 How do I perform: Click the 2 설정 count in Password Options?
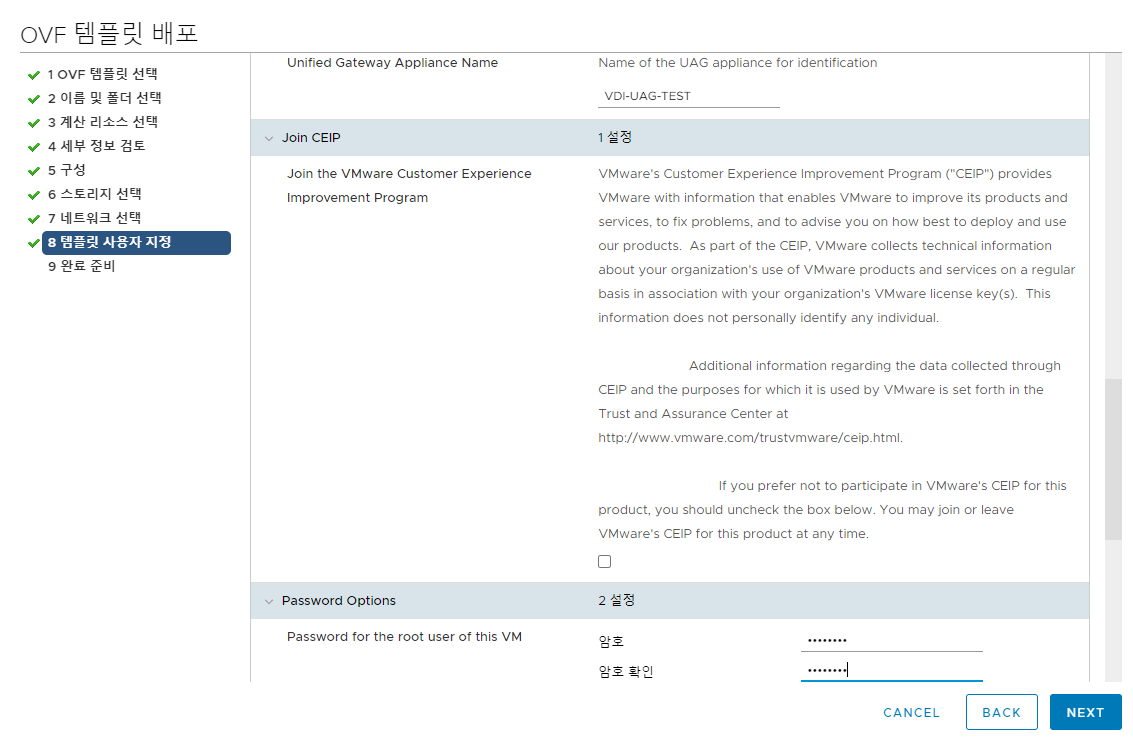pos(616,600)
